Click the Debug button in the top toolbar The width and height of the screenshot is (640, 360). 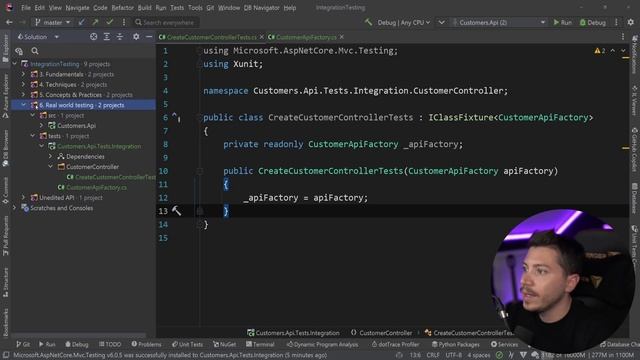(593, 22)
